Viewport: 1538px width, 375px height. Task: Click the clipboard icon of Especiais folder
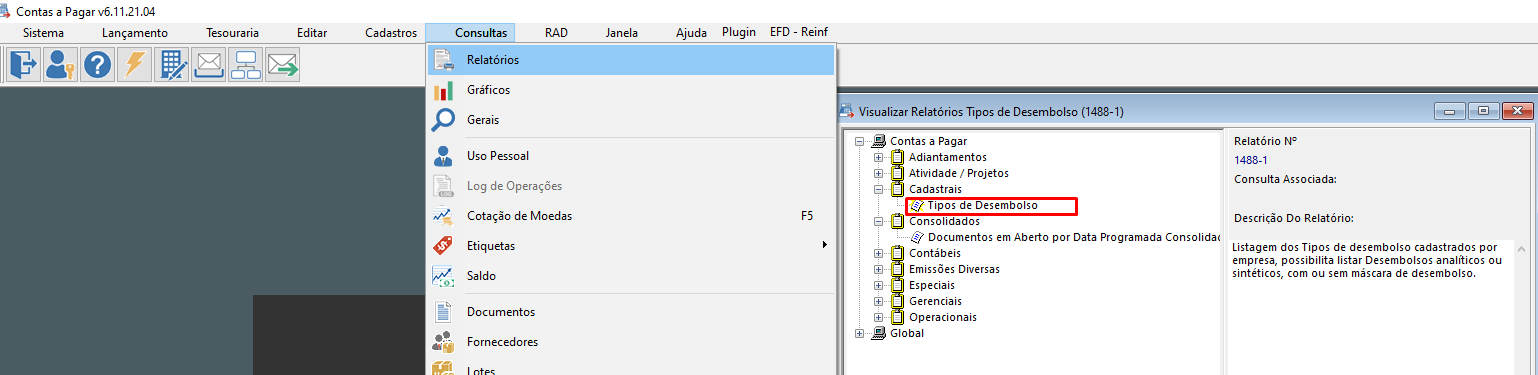pos(897,285)
